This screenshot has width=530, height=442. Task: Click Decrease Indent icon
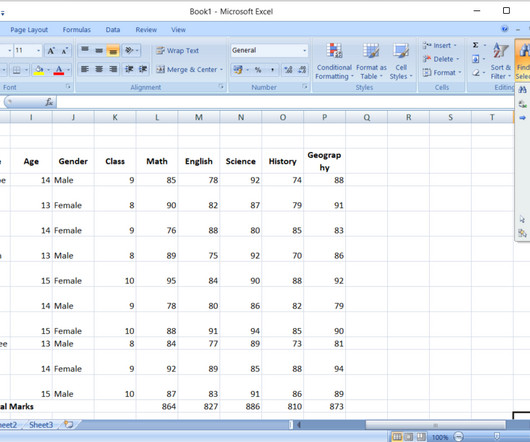click(129, 69)
